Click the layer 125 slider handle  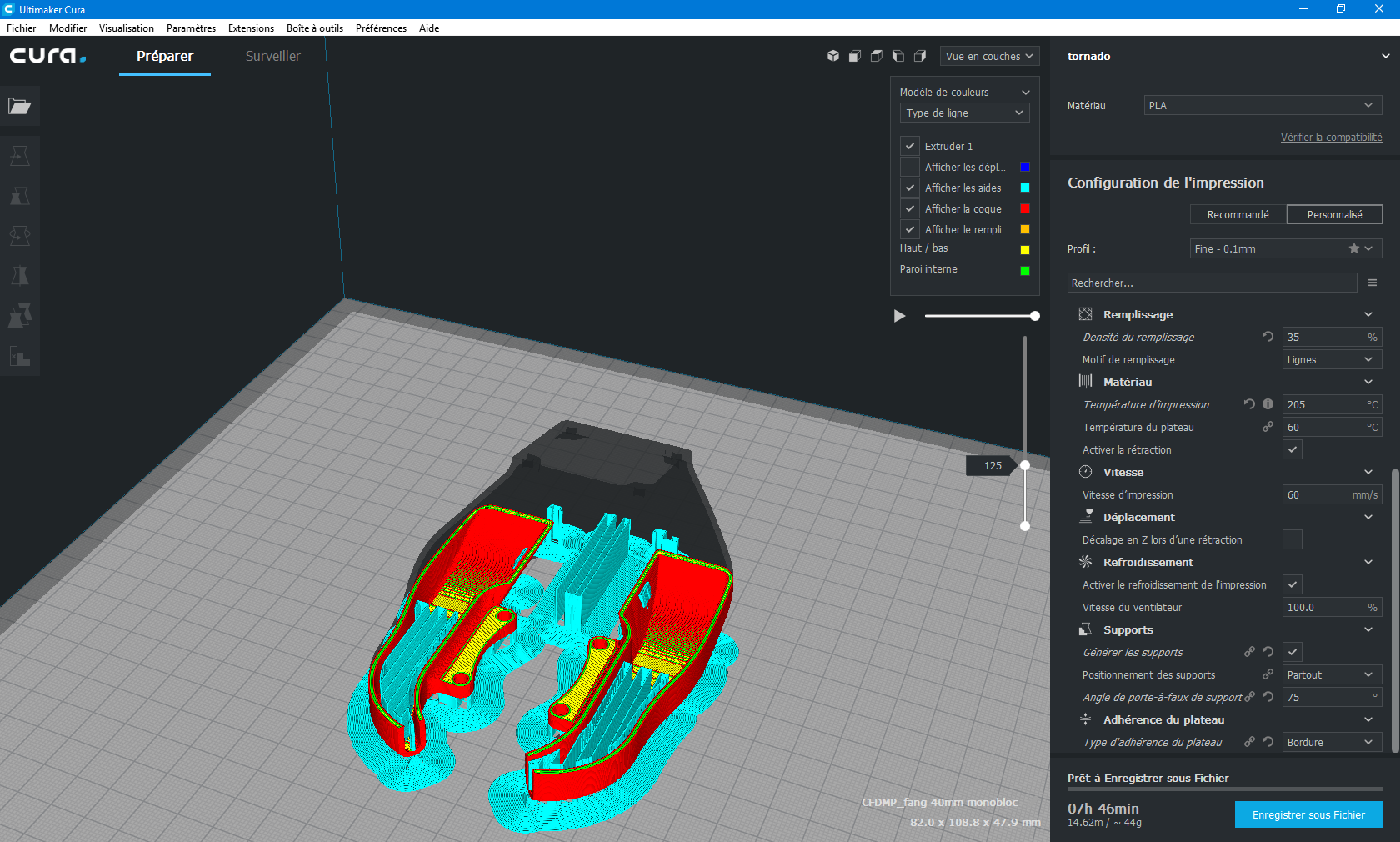[1025, 465]
